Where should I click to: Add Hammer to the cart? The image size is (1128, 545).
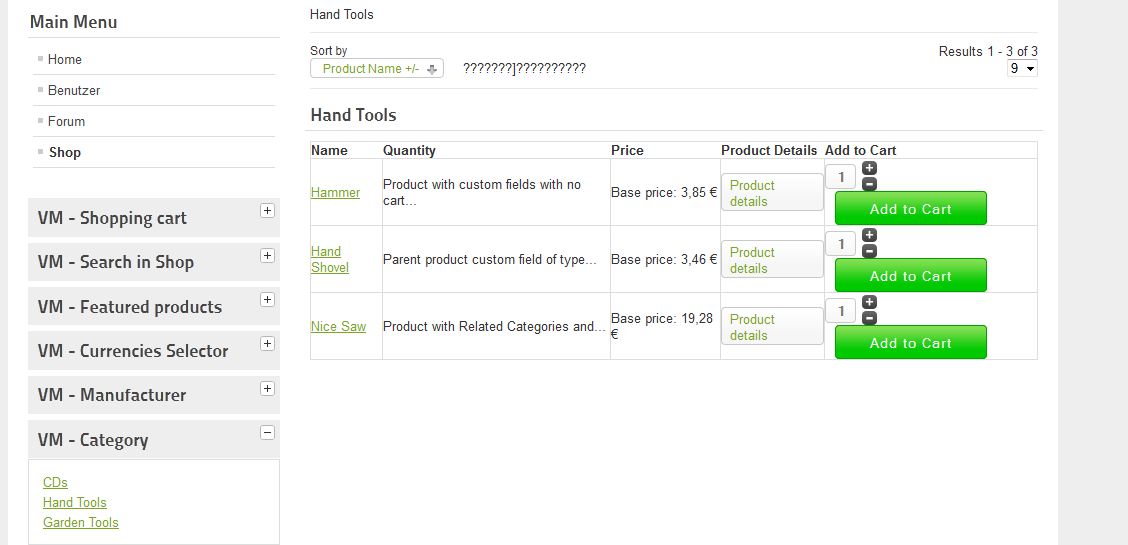910,209
